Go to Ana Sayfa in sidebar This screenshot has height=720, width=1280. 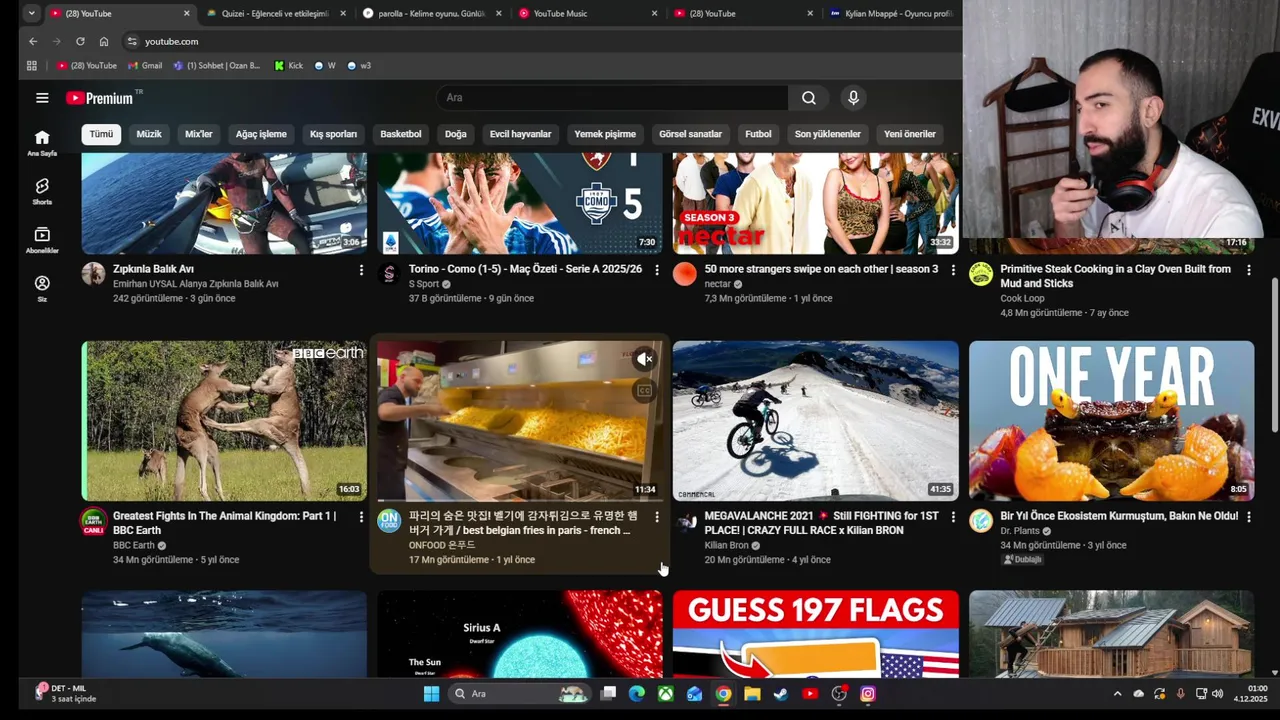tap(42, 143)
